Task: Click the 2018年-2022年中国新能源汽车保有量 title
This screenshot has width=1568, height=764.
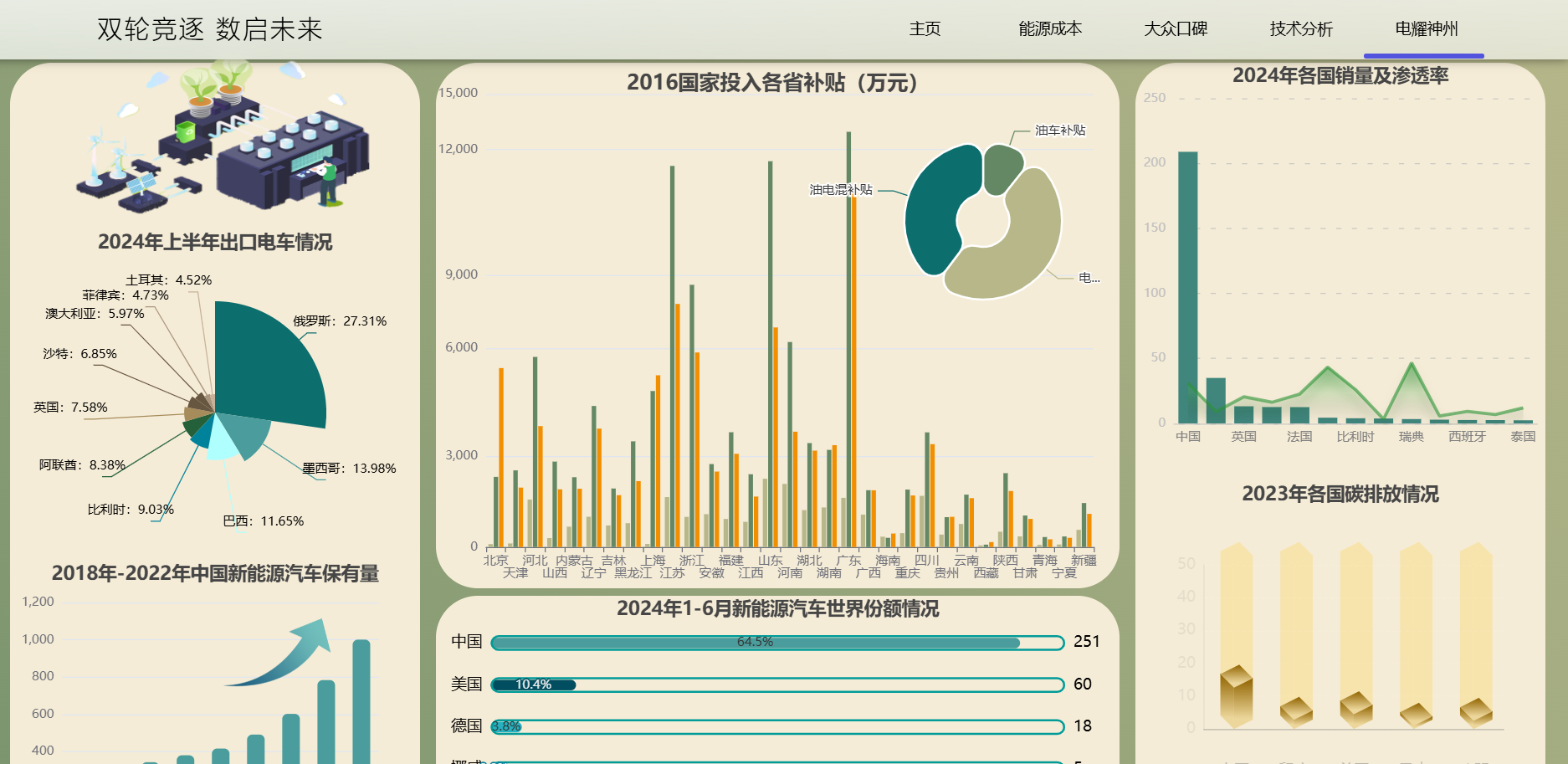Action: point(215,573)
